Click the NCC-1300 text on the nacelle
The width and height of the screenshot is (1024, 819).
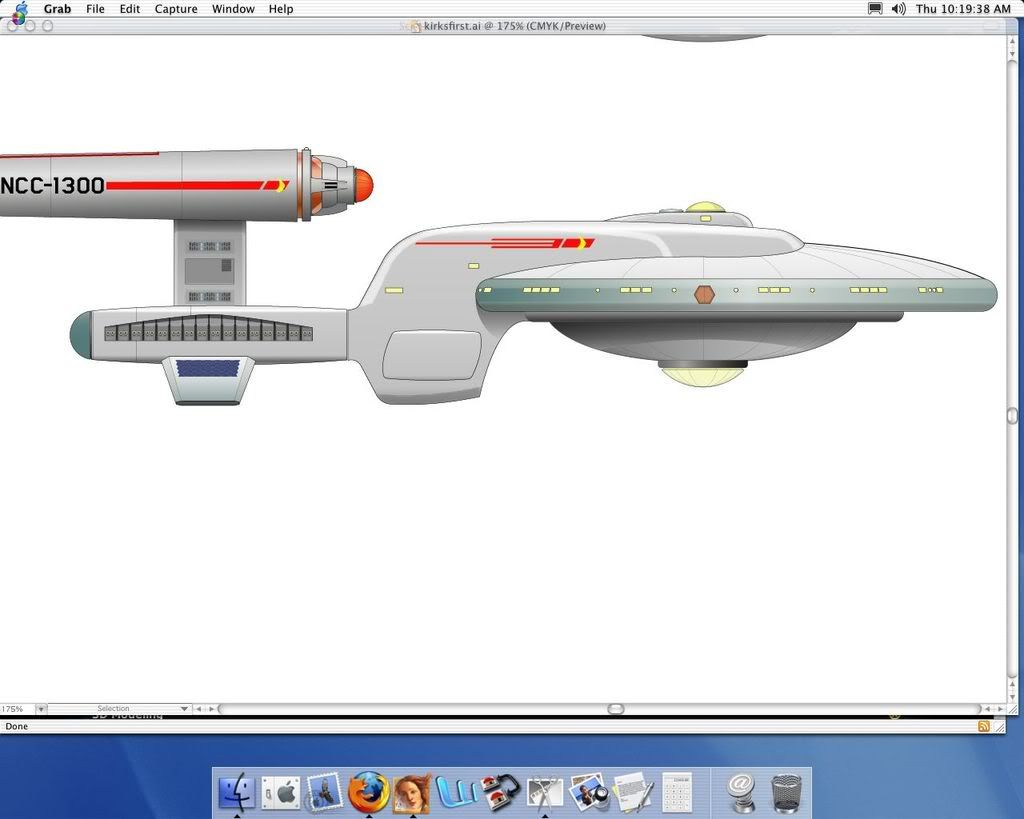coord(52,185)
